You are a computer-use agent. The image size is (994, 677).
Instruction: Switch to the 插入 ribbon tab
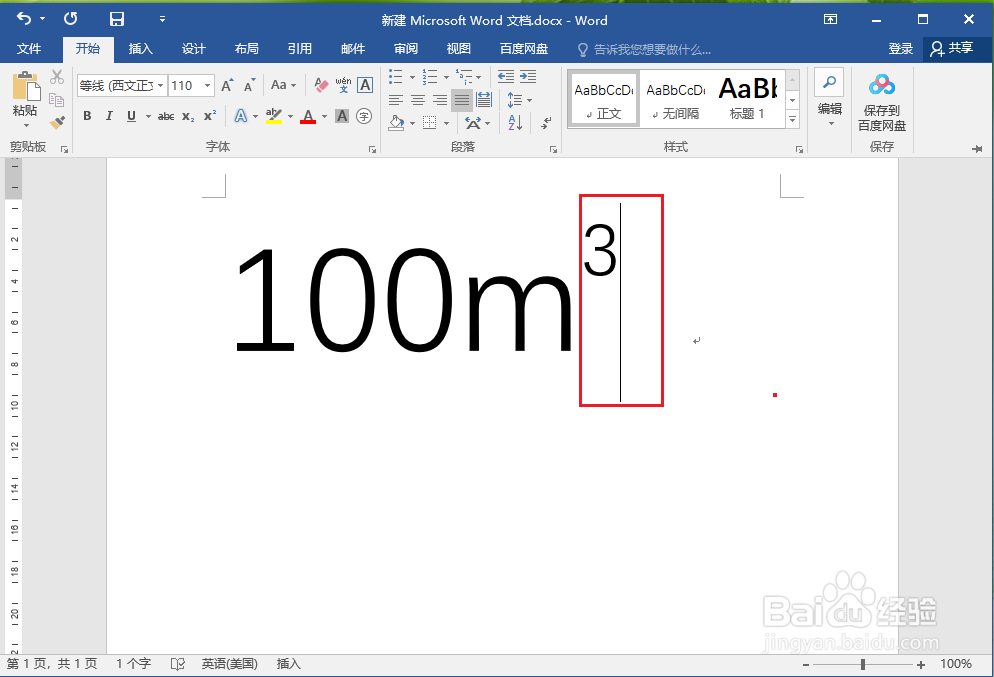point(141,48)
